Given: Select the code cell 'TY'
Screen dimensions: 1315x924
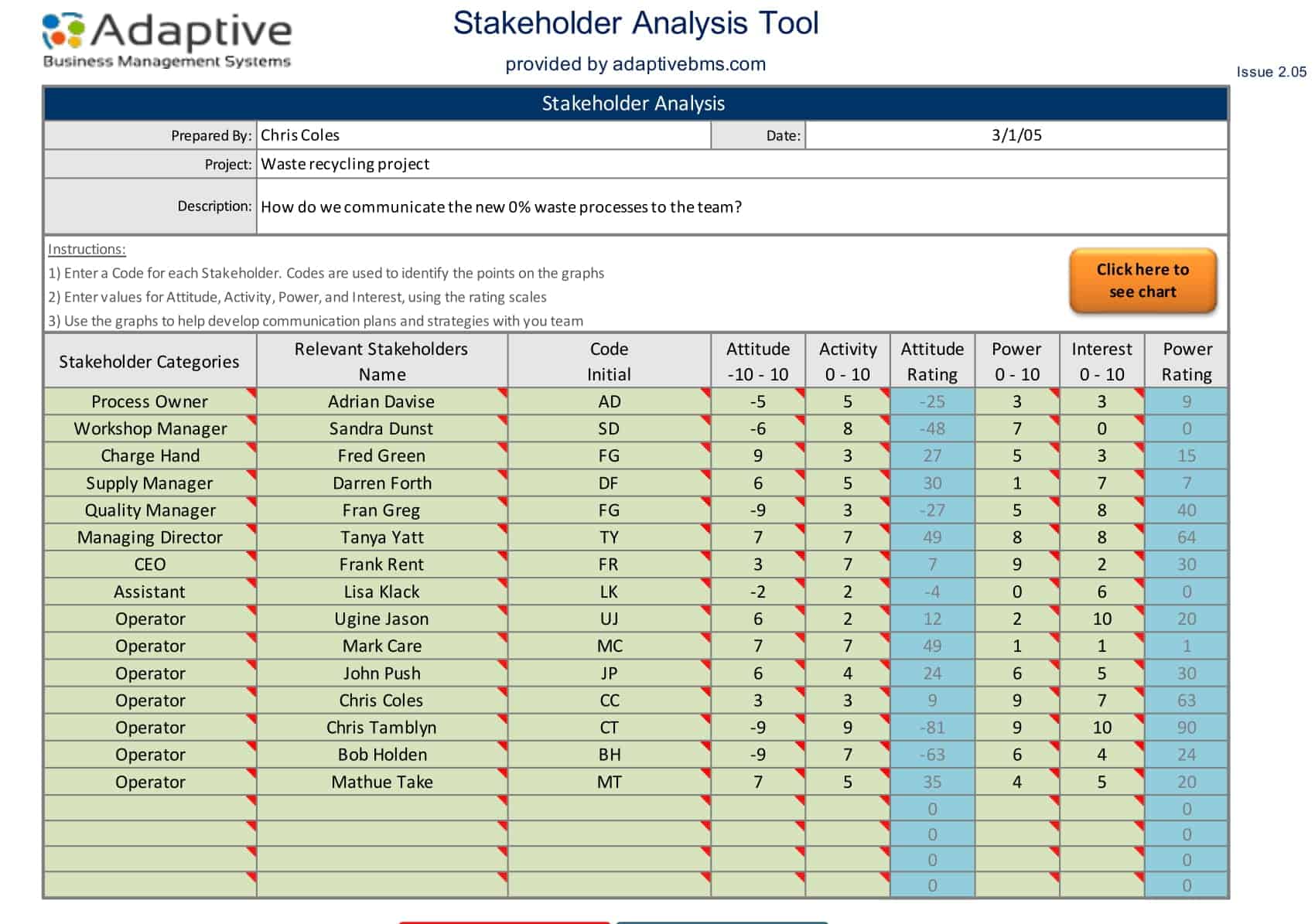Looking at the screenshot, I should tap(609, 537).
